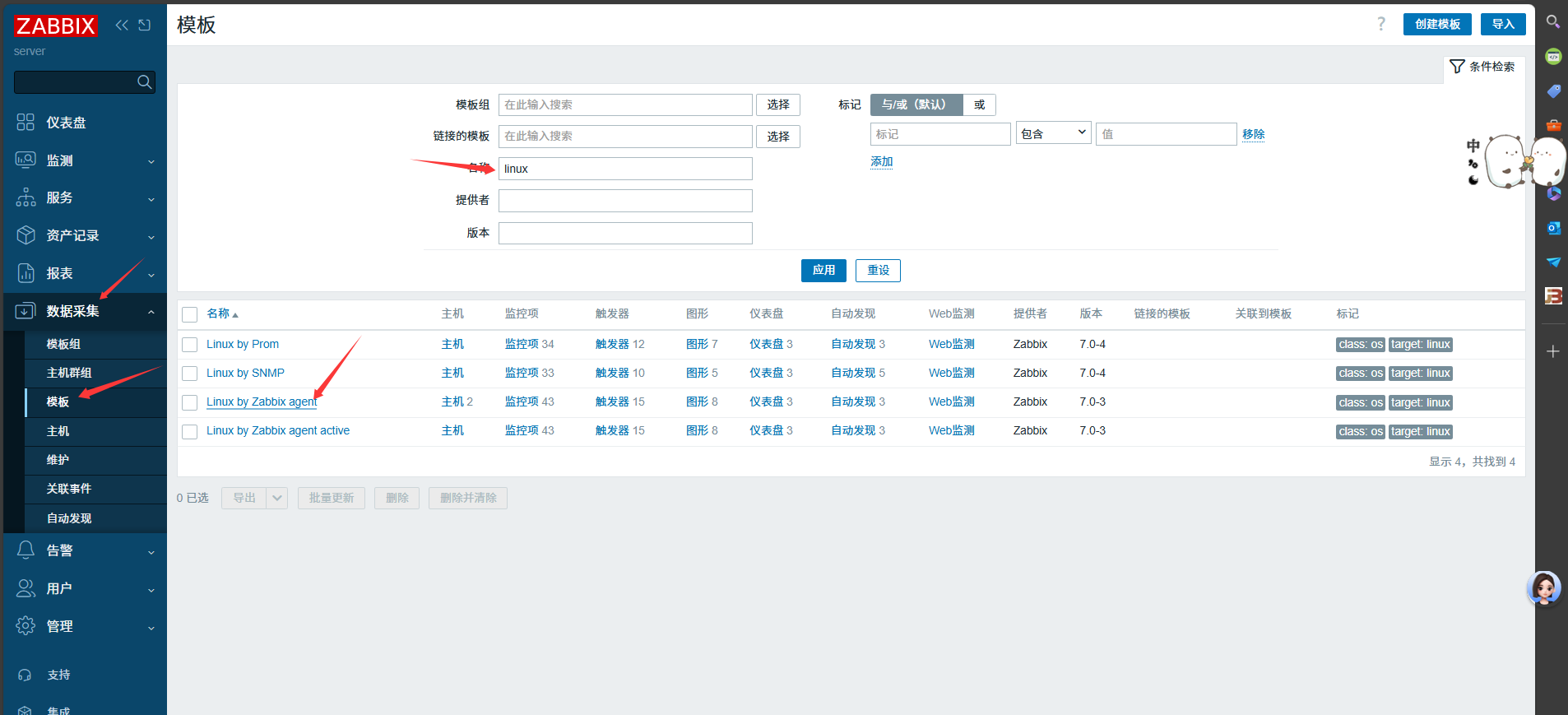
Task: Open the 主机群组 submenu item
Action: 95,373
